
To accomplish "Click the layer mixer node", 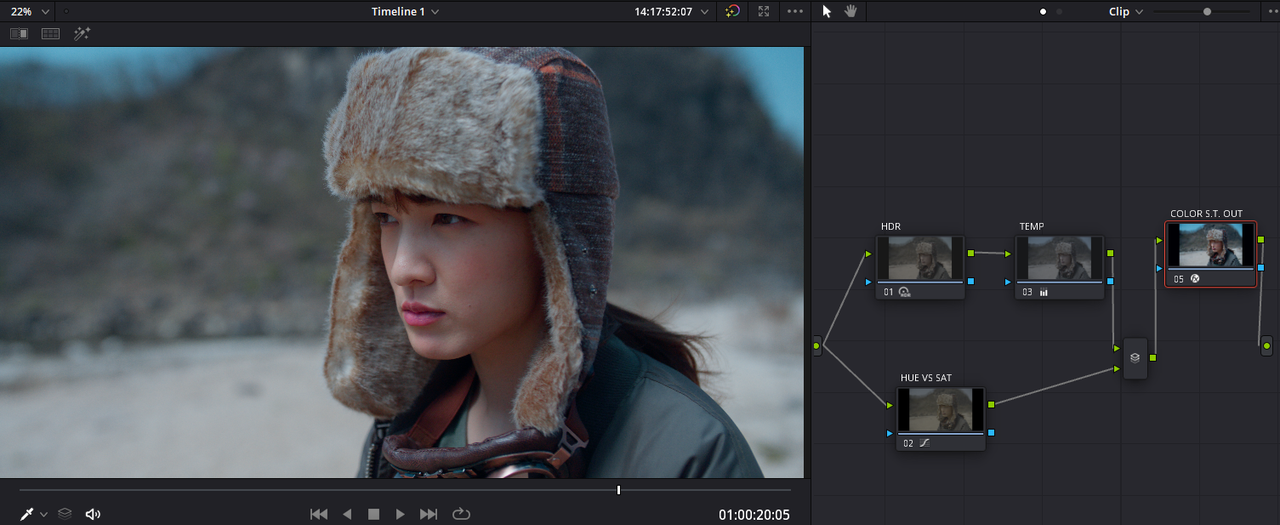I will coord(1135,357).
